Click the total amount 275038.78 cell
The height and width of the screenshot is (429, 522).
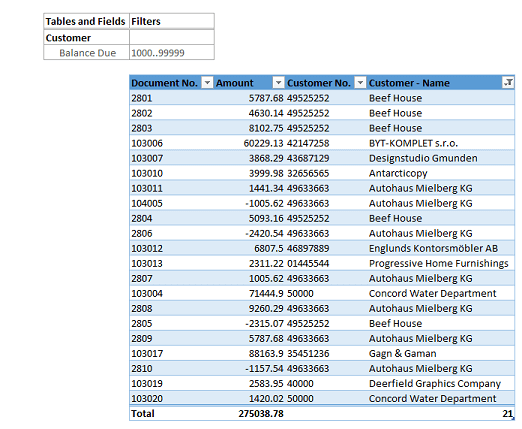[249, 413]
